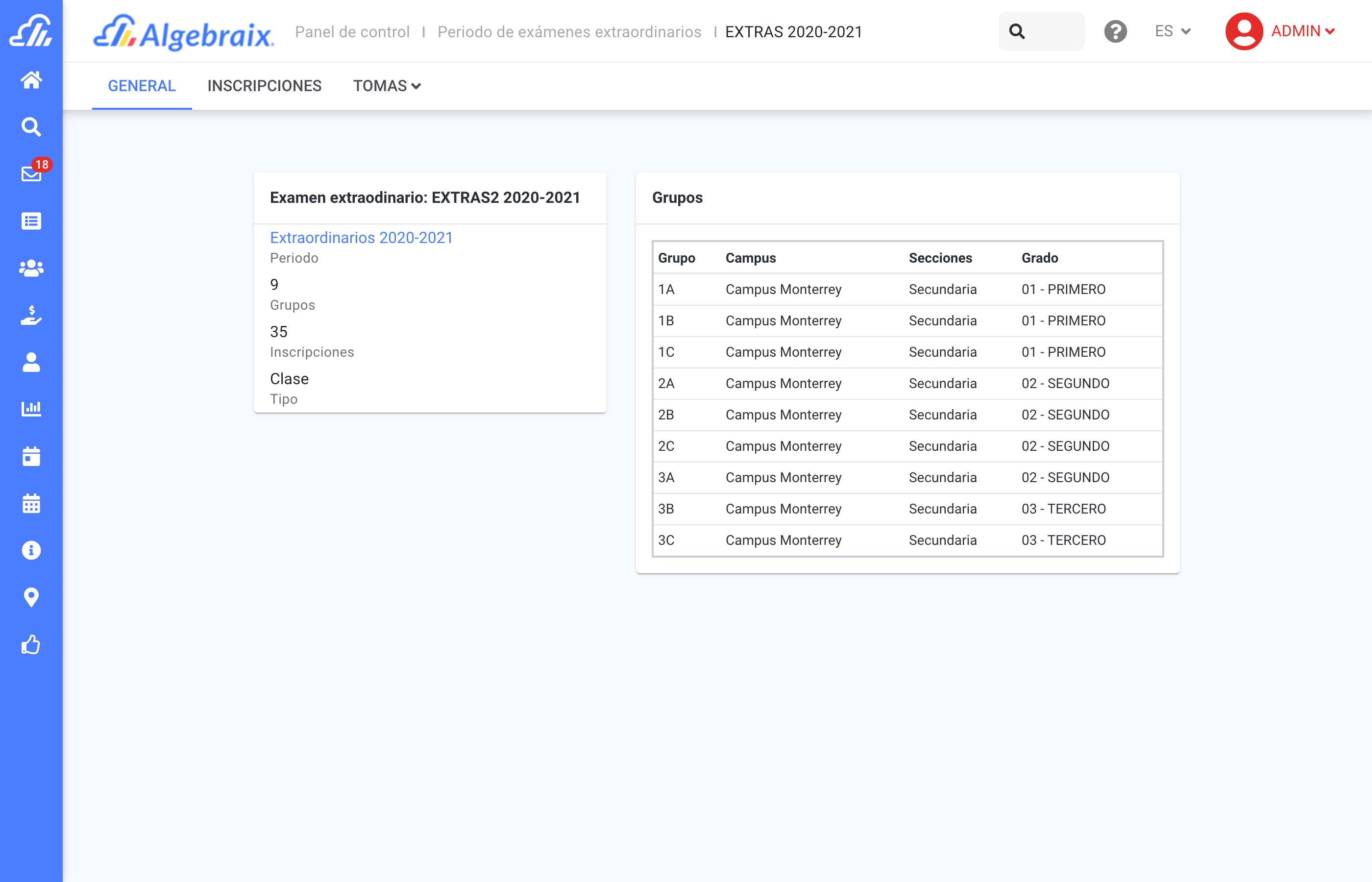Open the ES language selector
The width and height of the screenshot is (1372, 882).
click(1172, 31)
